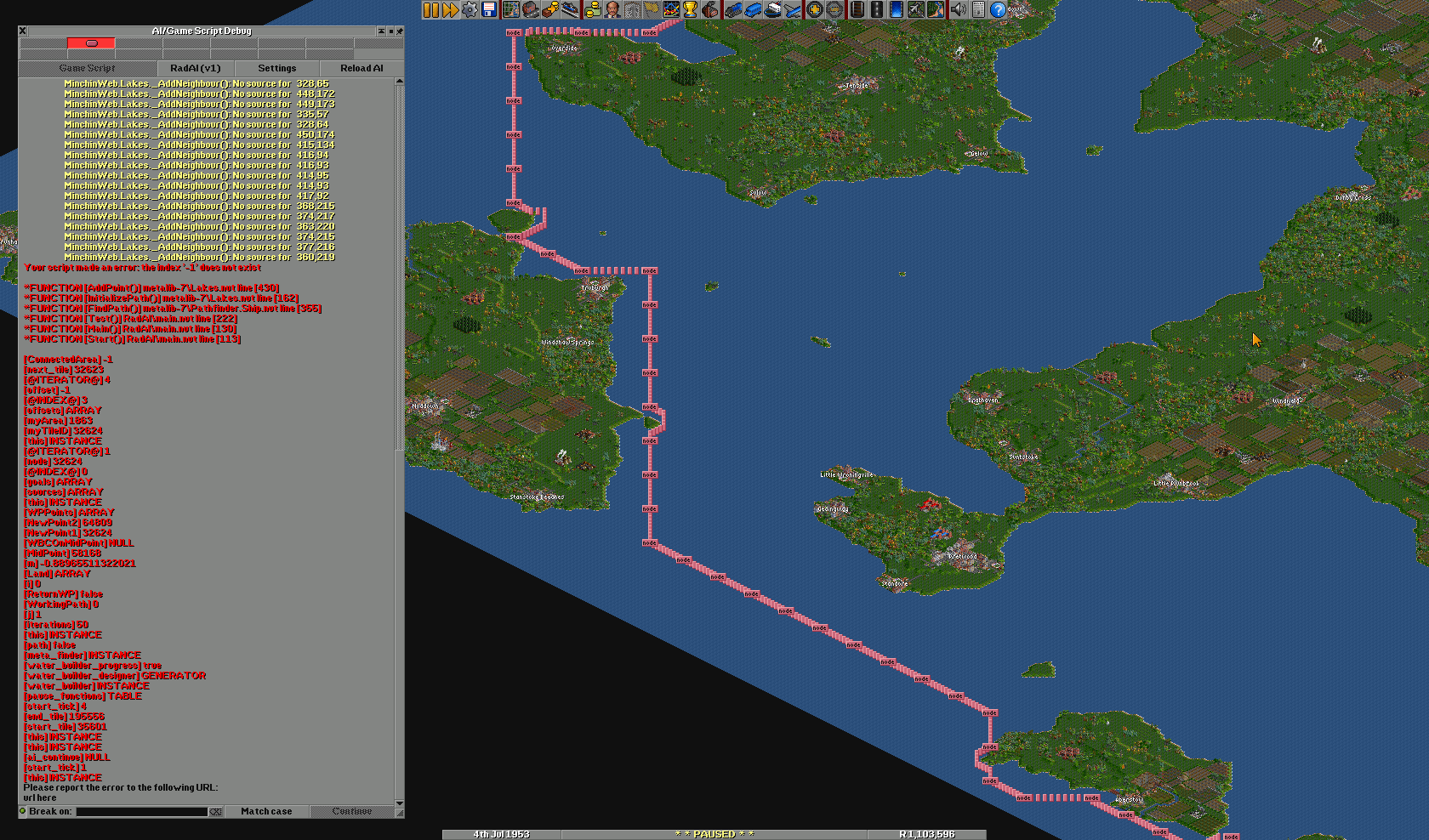This screenshot has width=1429, height=840.
Task: Click the company money R1,103,596
Action: tap(926, 834)
